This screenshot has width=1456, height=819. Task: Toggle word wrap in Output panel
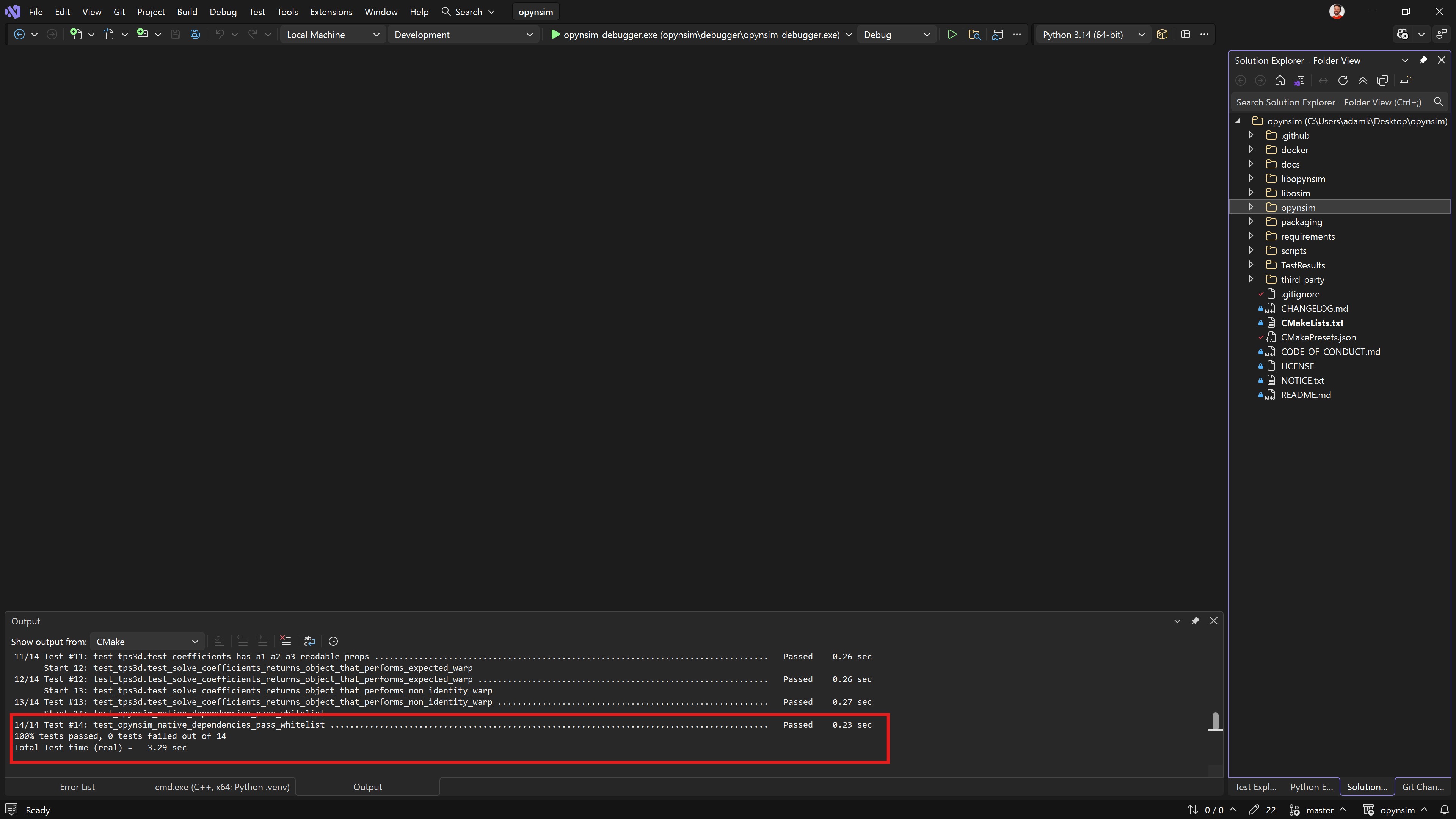coord(309,641)
